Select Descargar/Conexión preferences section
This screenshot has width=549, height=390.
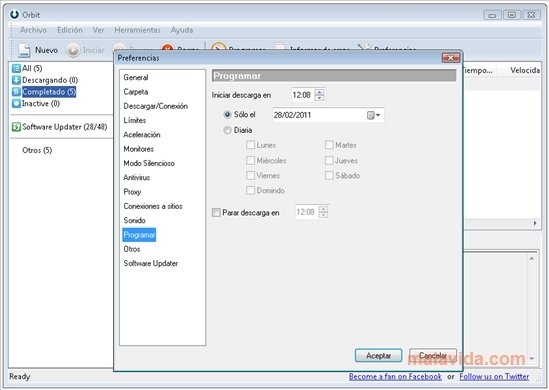[155, 106]
